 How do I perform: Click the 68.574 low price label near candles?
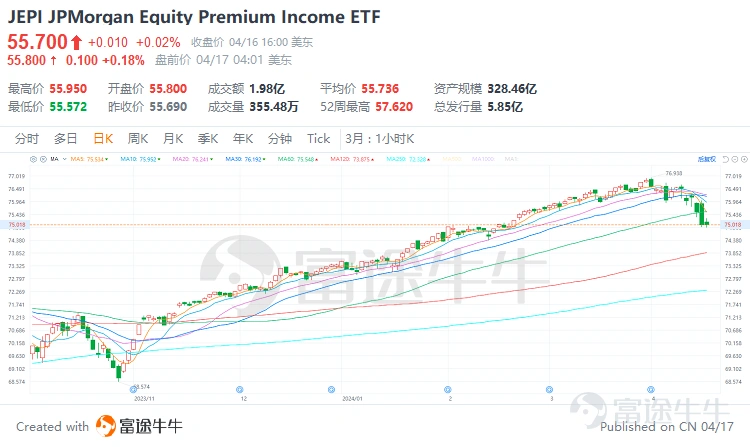(x=142, y=386)
